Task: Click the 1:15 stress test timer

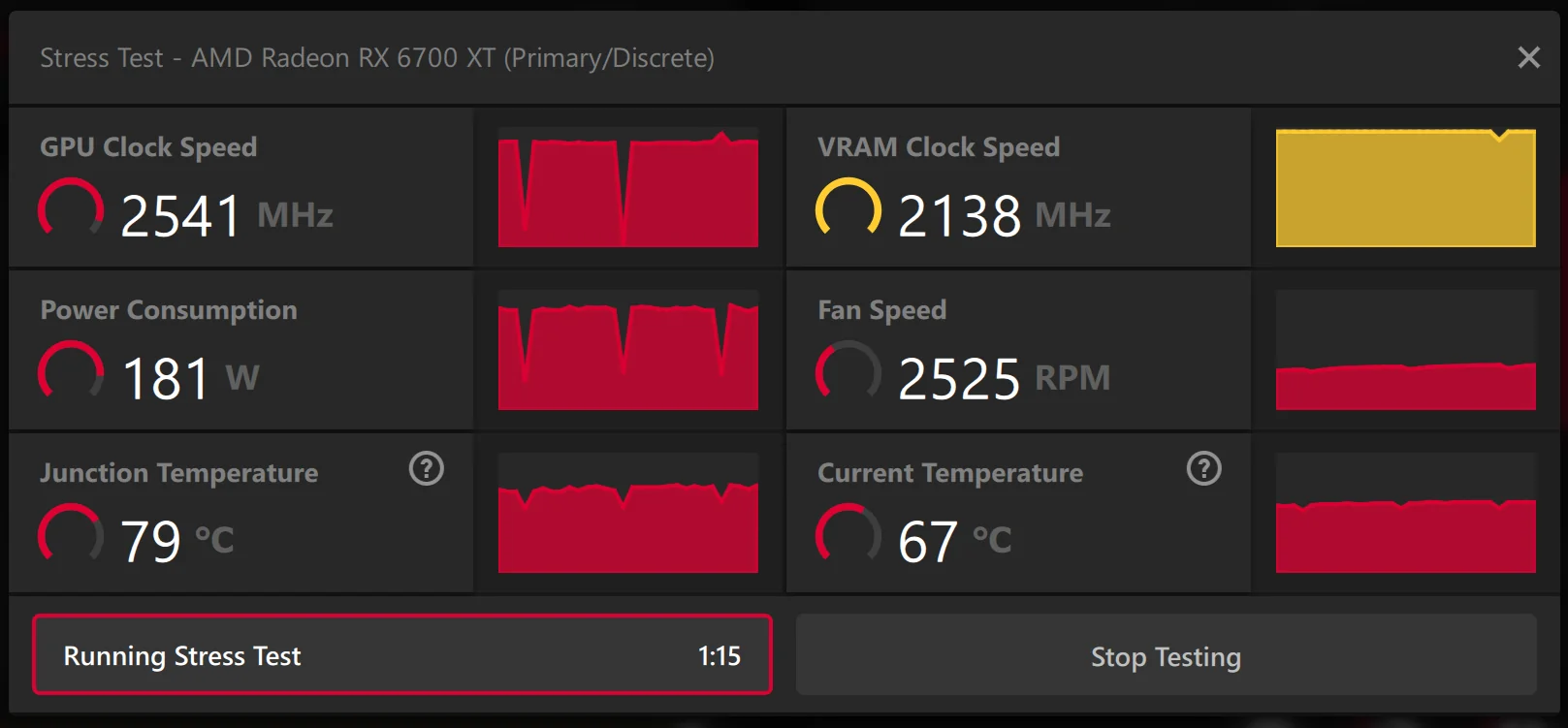Action: (719, 656)
